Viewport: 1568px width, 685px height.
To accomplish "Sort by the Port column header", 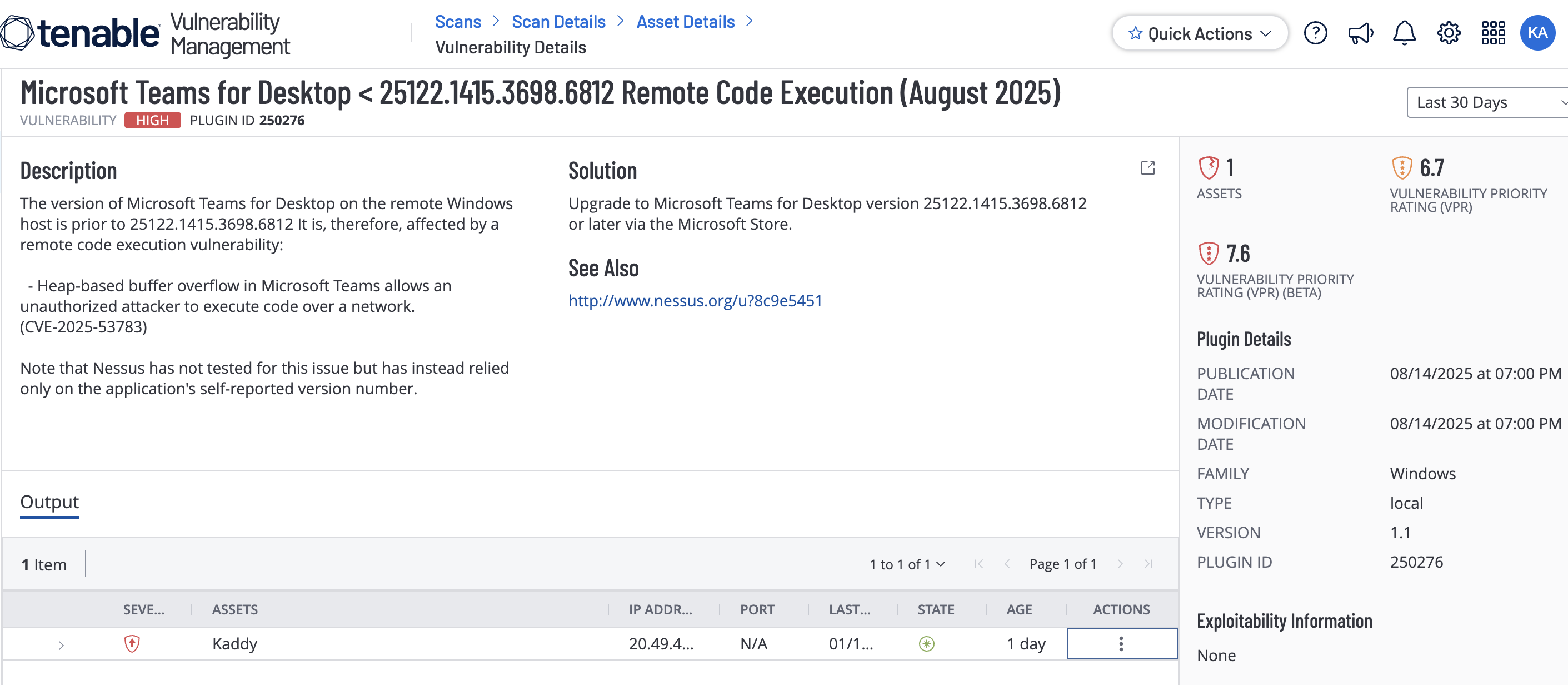I will pyautogui.click(x=757, y=609).
